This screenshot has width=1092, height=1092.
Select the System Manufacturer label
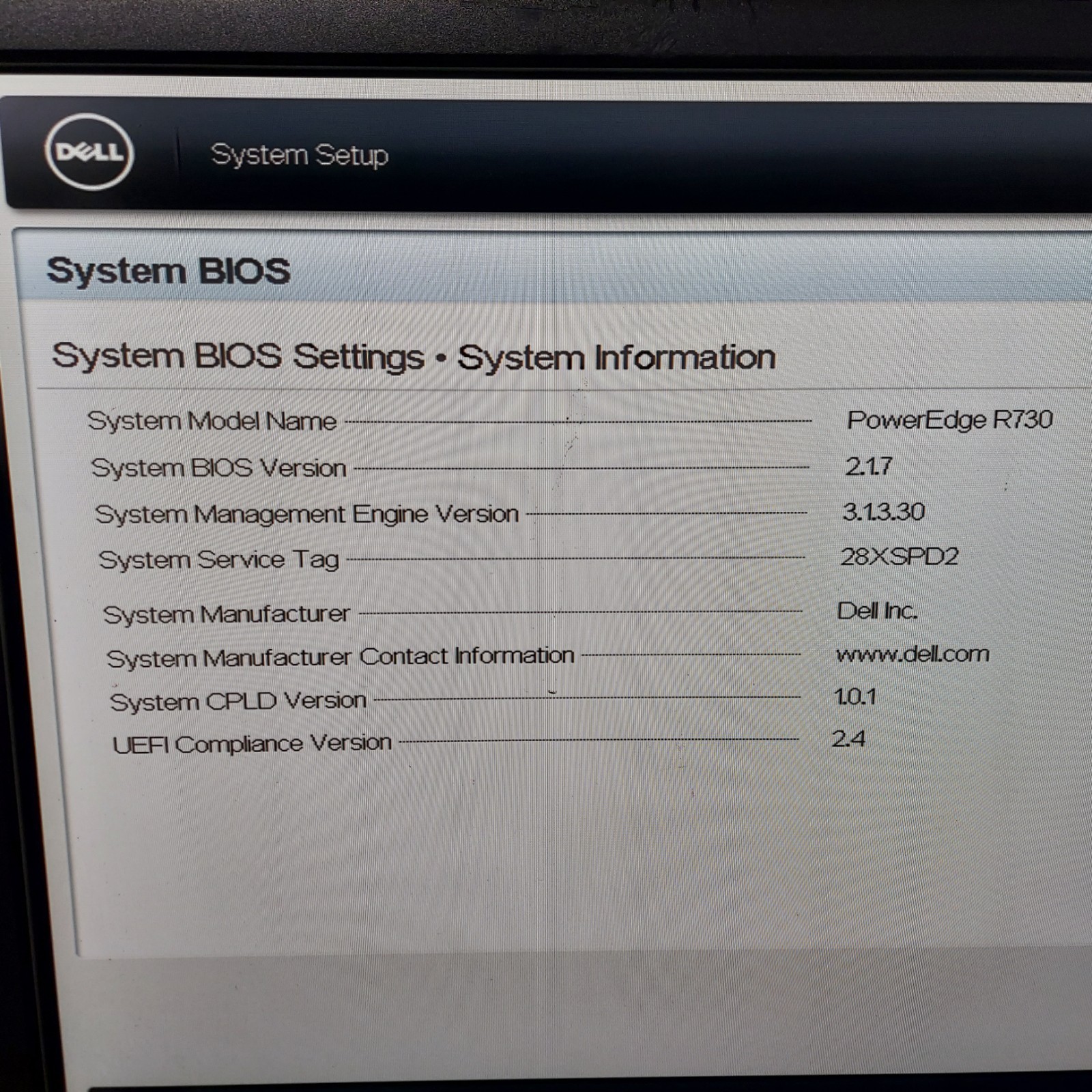[227, 614]
